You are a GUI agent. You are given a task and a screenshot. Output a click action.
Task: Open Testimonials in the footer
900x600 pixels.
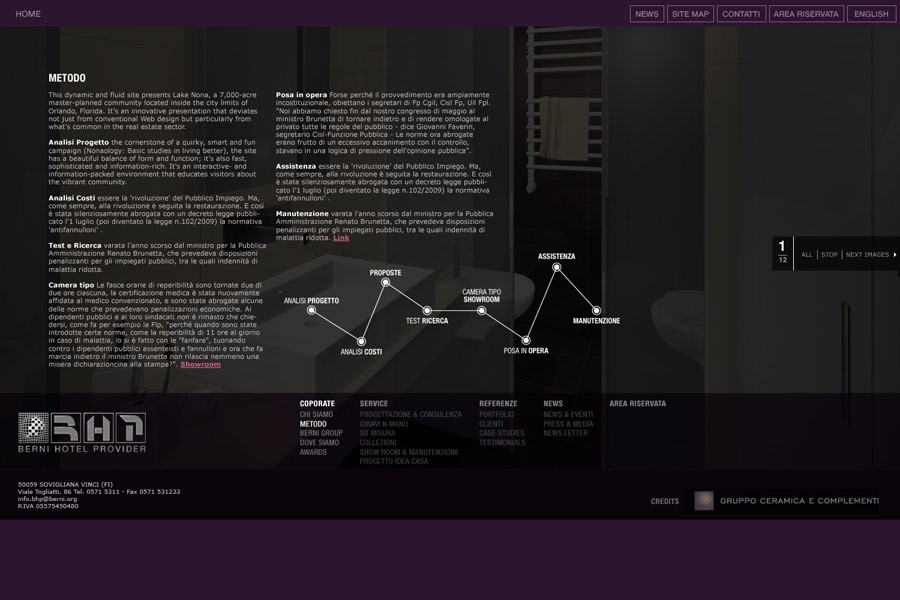click(502, 443)
